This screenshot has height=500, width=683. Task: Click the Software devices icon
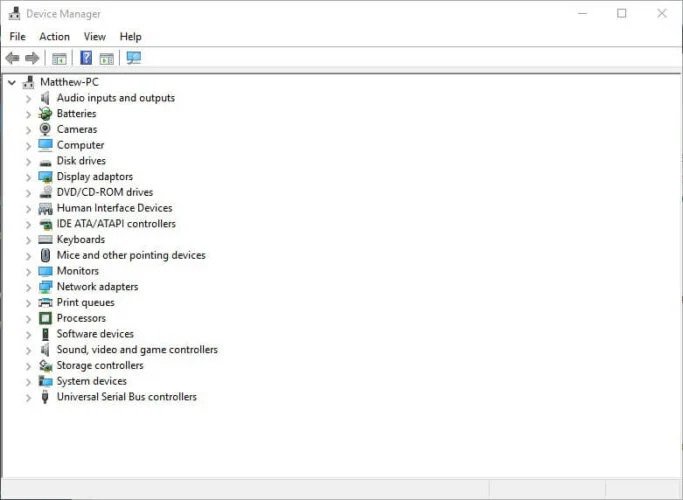(x=45, y=334)
